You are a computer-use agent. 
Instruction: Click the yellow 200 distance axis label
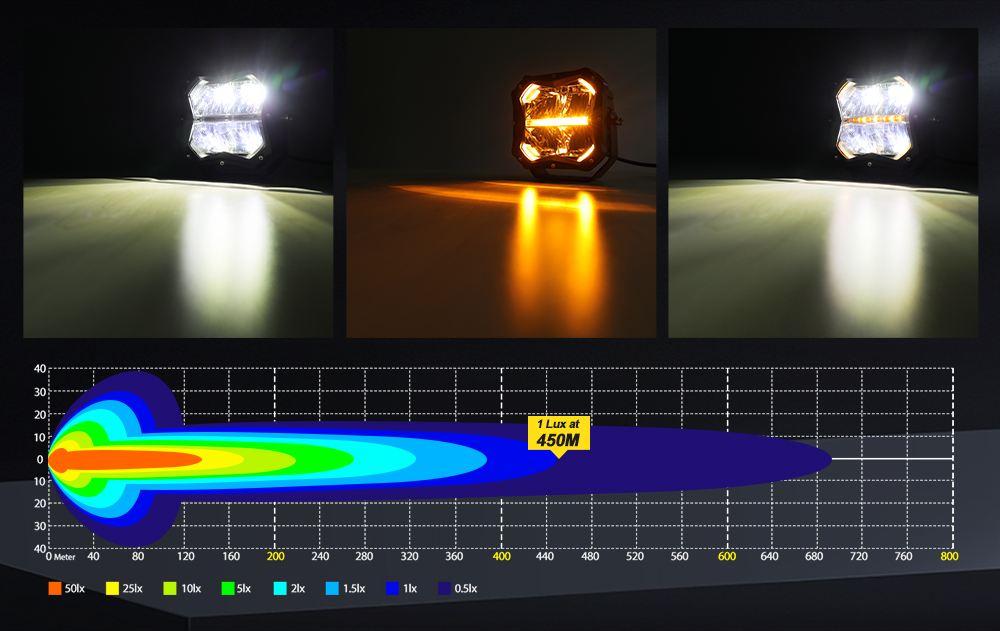pos(276,557)
